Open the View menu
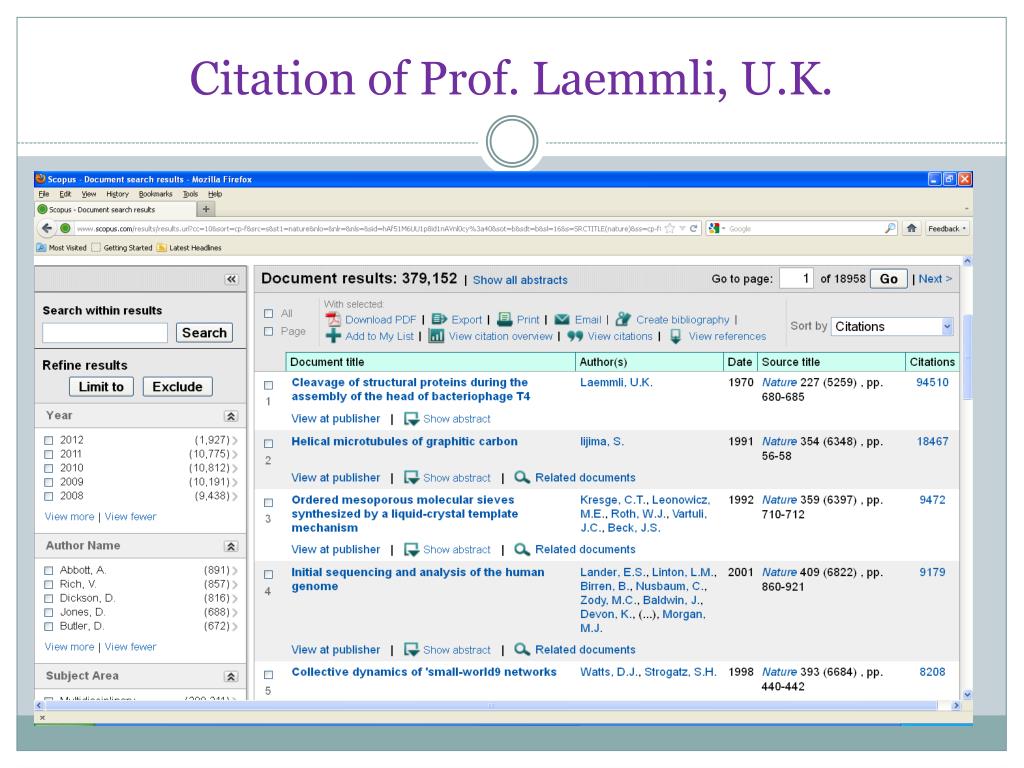Screen dimensions: 1024x768 click(x=89, y=194)
